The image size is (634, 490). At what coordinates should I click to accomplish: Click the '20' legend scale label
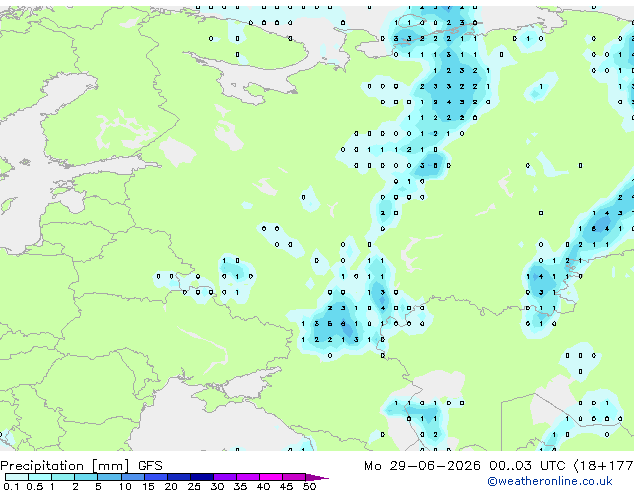coord(171,486)
